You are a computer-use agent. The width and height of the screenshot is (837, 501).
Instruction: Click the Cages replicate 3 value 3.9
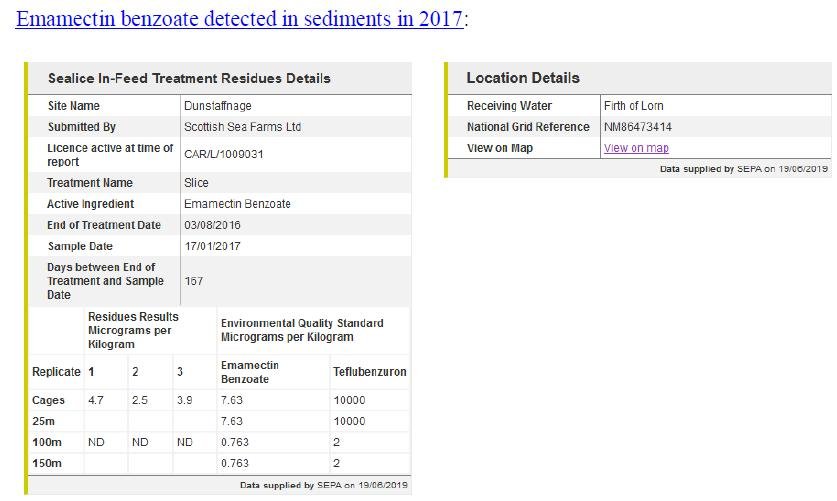coord(184,400)
